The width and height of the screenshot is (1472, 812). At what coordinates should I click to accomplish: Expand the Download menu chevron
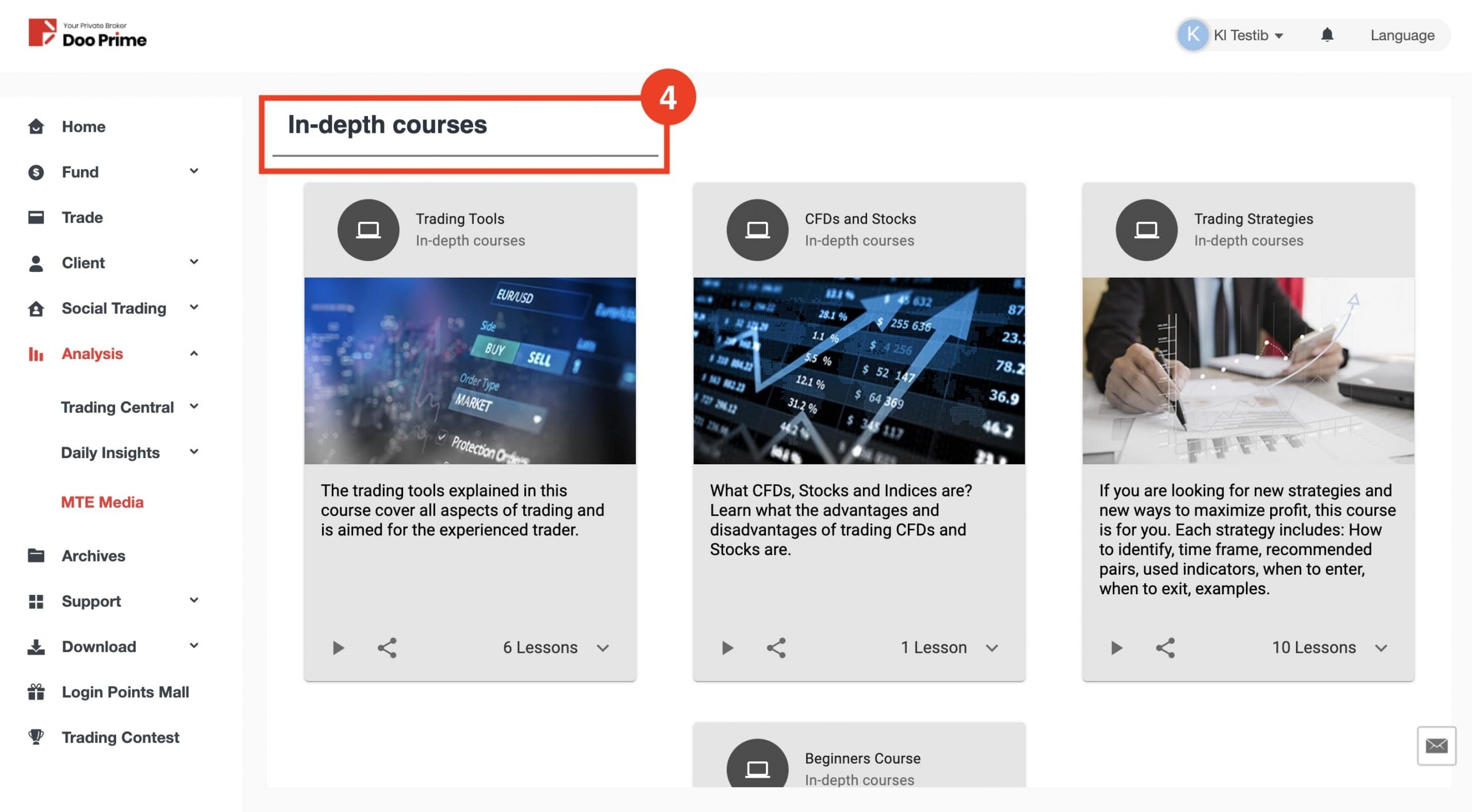(x=194, y=646)
